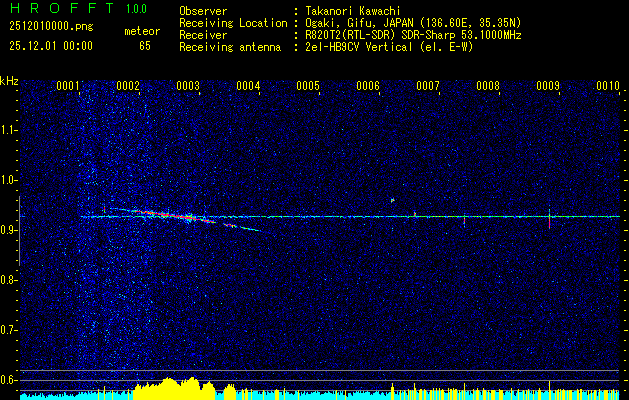Click the large yellow power peak under 0003
The image size is (629, 400).
coord(174,388)
